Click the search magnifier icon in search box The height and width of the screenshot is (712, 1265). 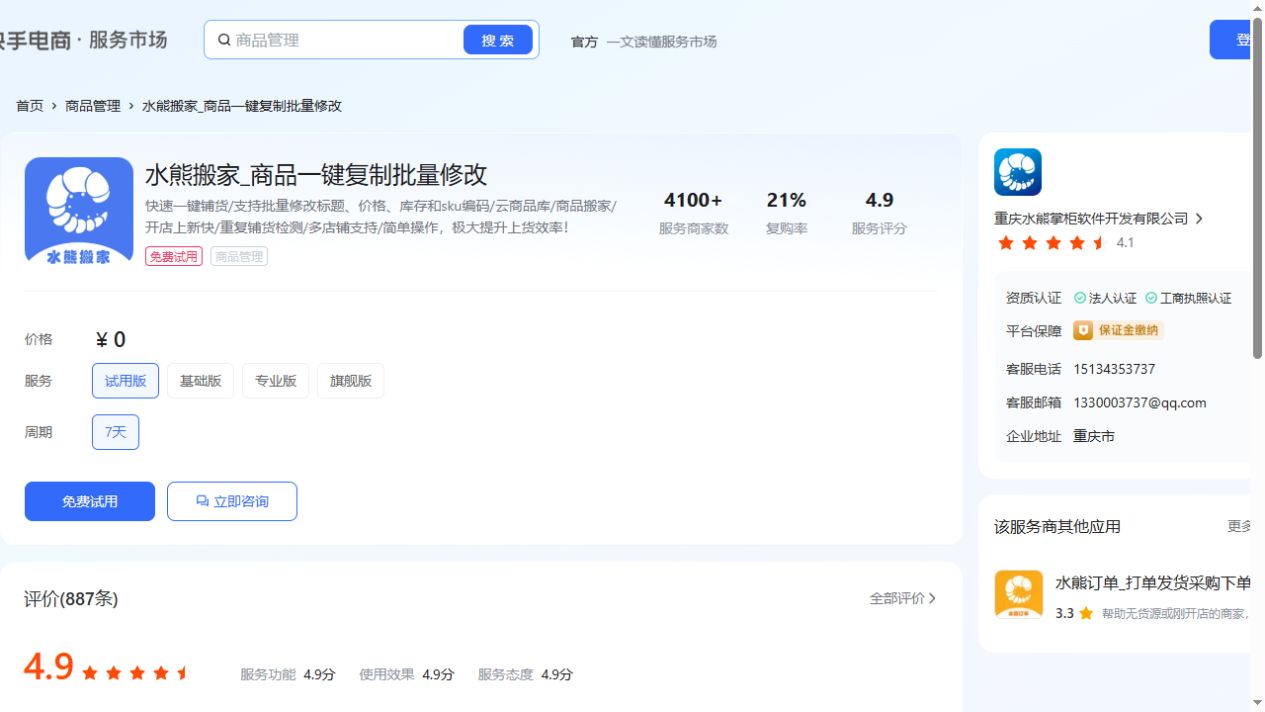pos(225,40)
